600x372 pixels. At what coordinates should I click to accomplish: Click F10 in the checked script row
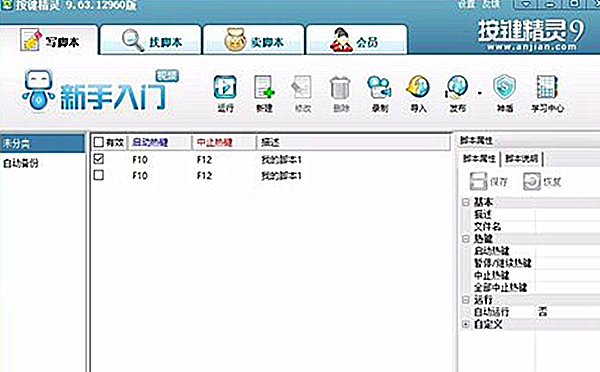pyautogui.click(x=140, y=159)
